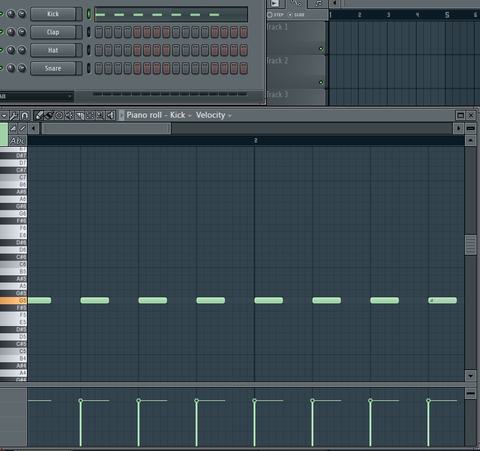Select the Paint brush tool in piano roll
Screen dimensions: 480x451
pyautogui.click(x=49, y=116)
